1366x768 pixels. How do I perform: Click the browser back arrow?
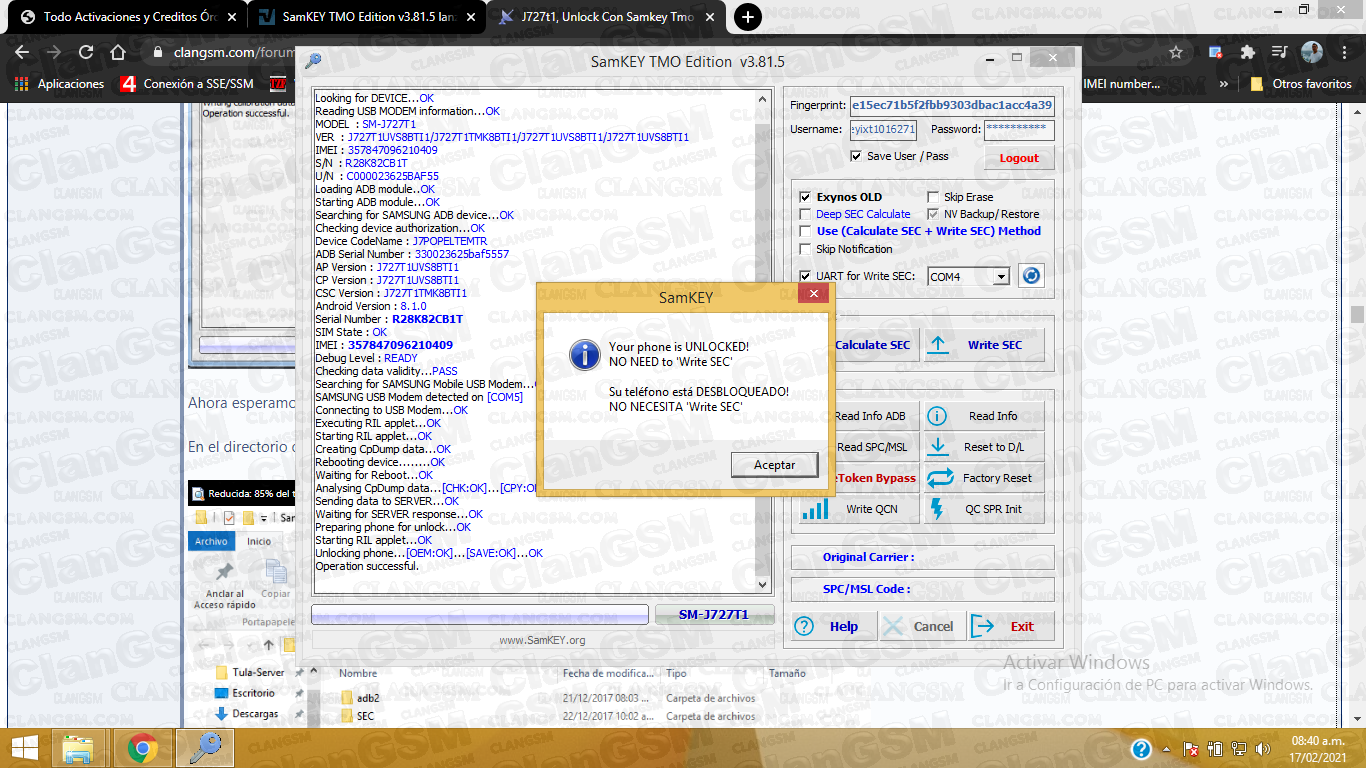click(22, 52)
